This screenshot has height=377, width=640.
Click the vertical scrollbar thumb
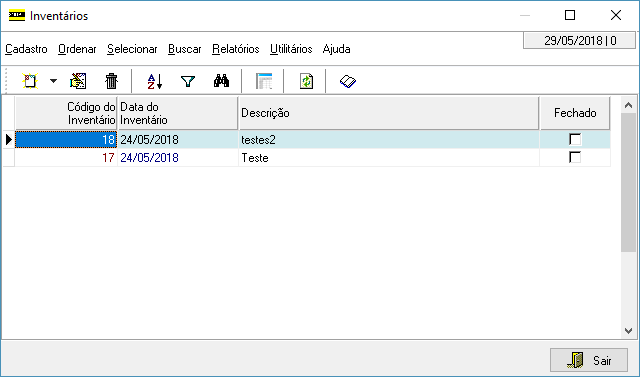[x=628, y=183]
